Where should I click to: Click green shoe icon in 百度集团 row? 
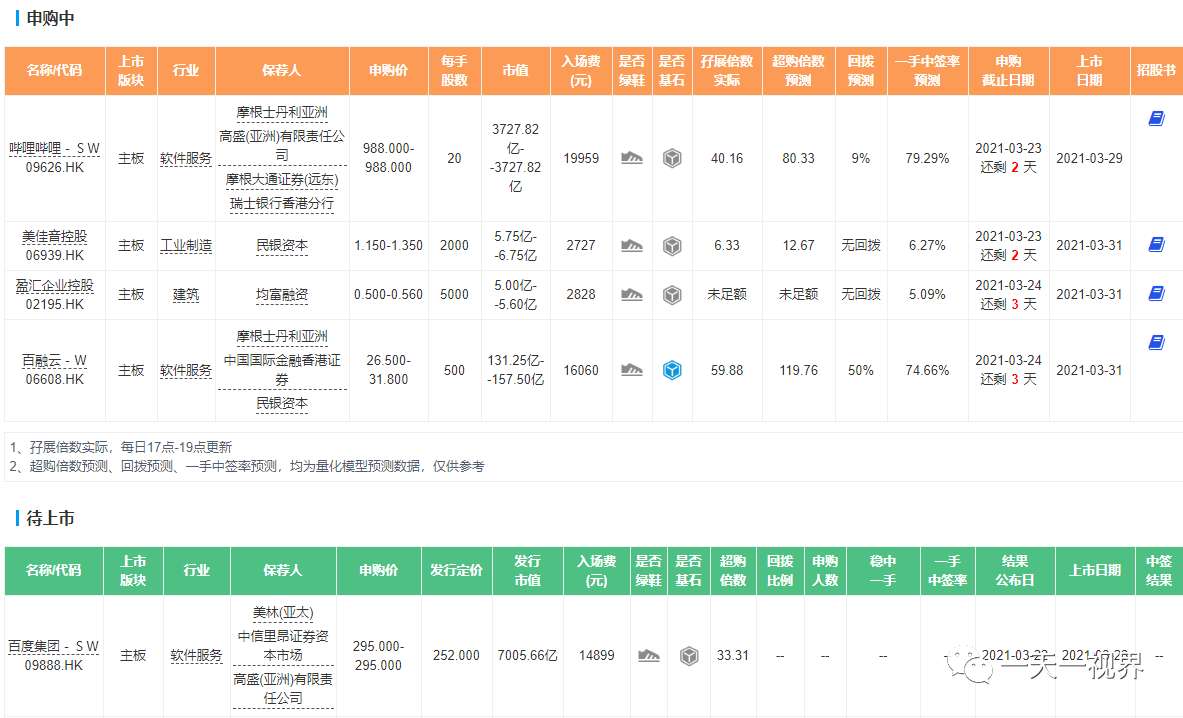pyautogui.click(x=649, y=655)
